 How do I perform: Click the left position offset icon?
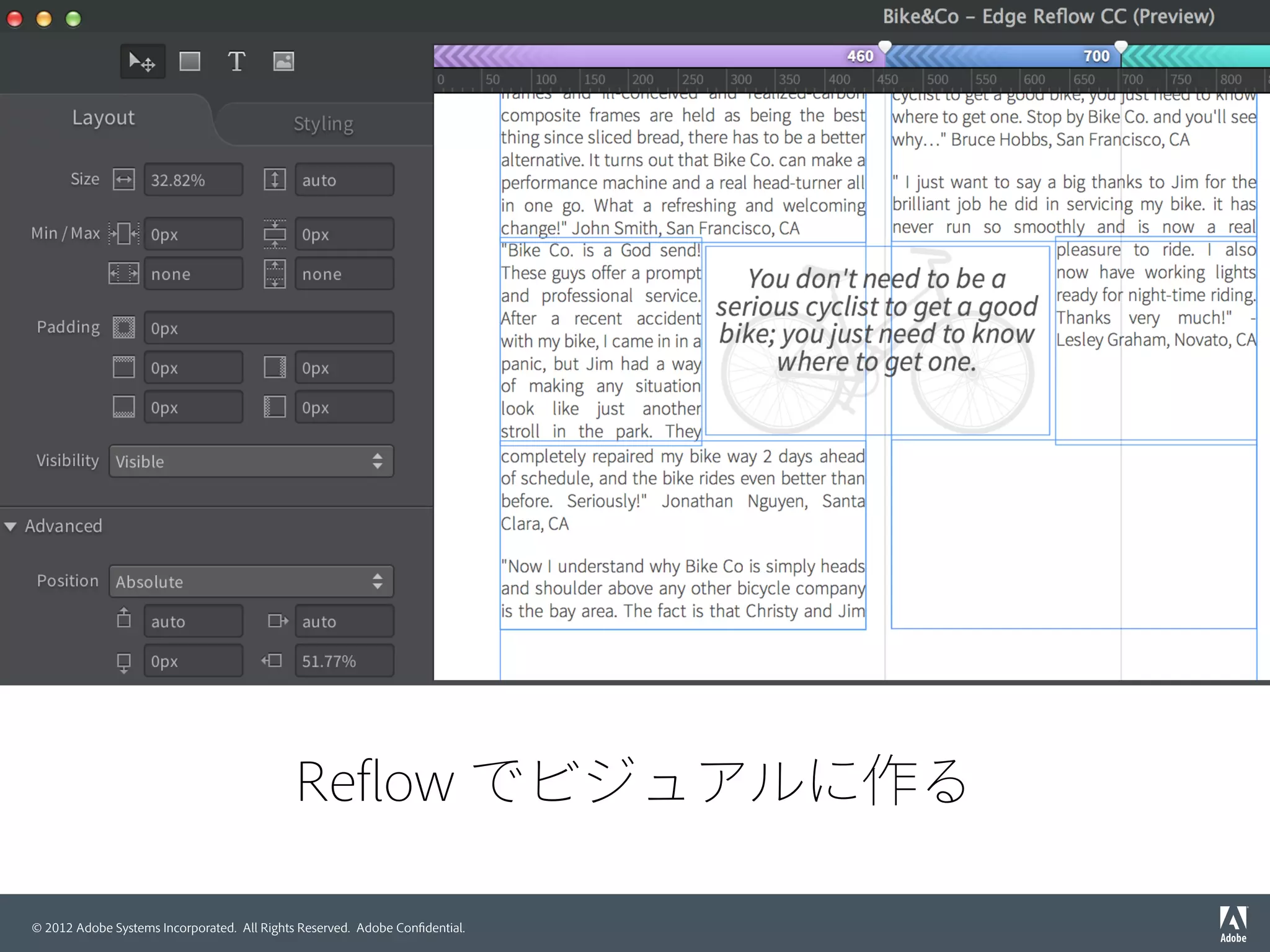[272, 661]
